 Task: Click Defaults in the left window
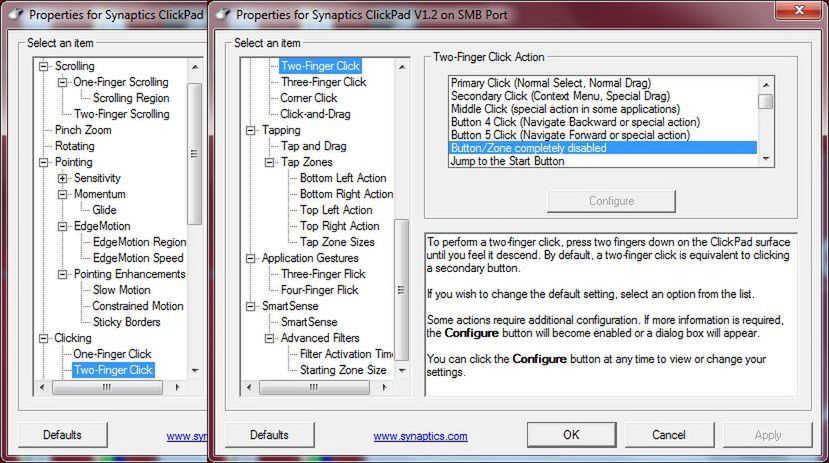[x=62, y=435]
